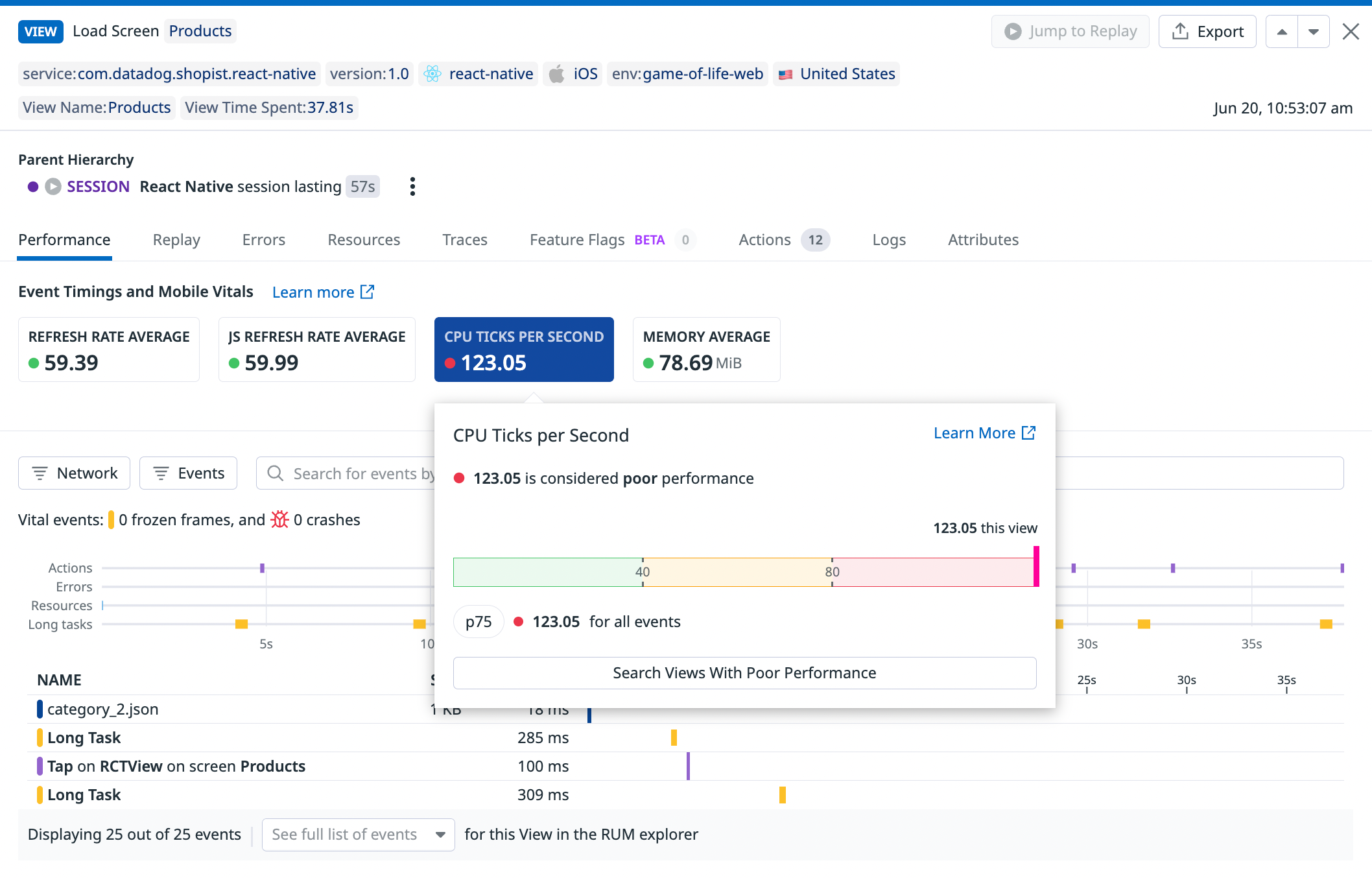Switch to the Traces tab
This screenshot has height=878, width=1372.
click(465, 239)
